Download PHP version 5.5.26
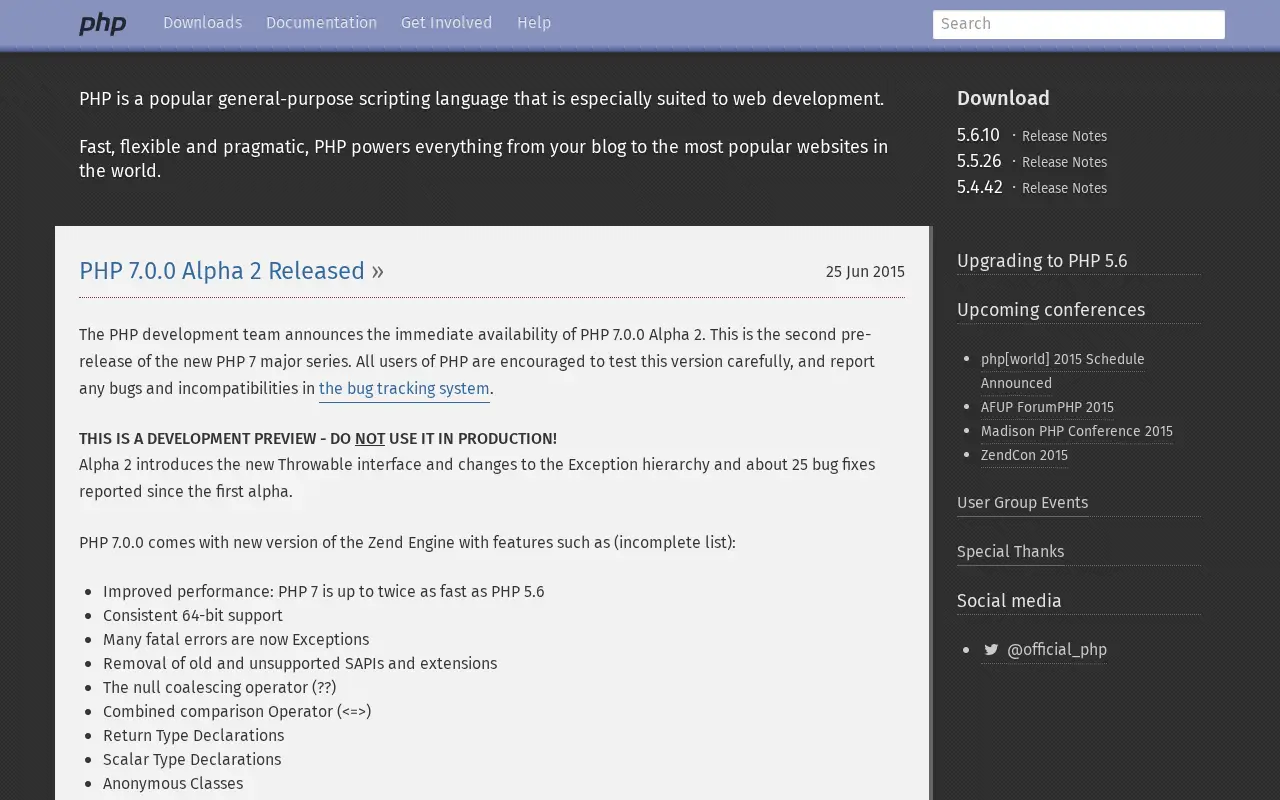The image size is (1280, 800). [979, 161]
